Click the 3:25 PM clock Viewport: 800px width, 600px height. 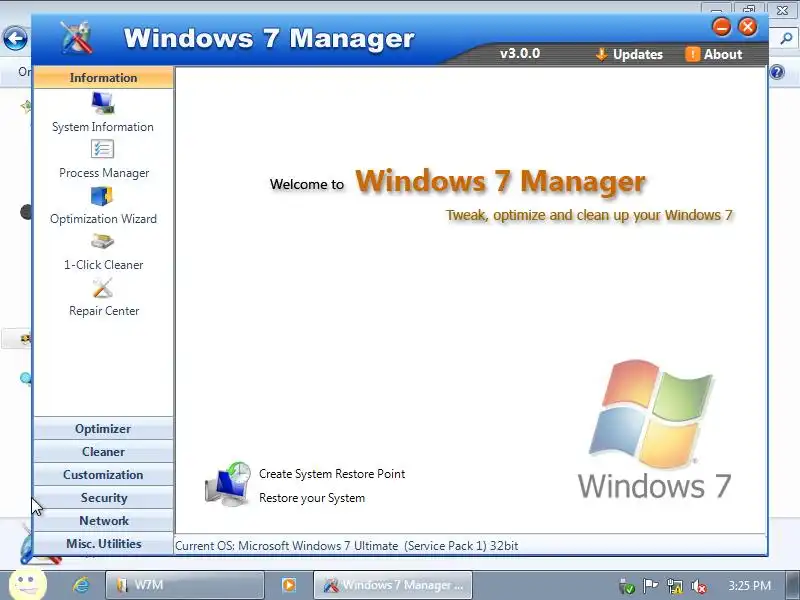click(749, 585)
